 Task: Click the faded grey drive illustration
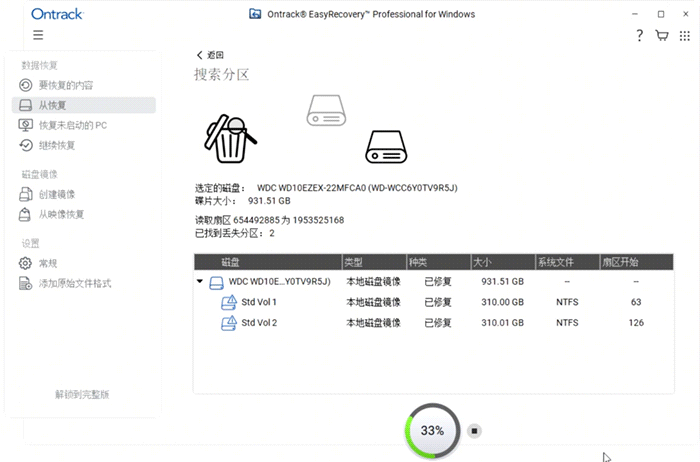326,110
